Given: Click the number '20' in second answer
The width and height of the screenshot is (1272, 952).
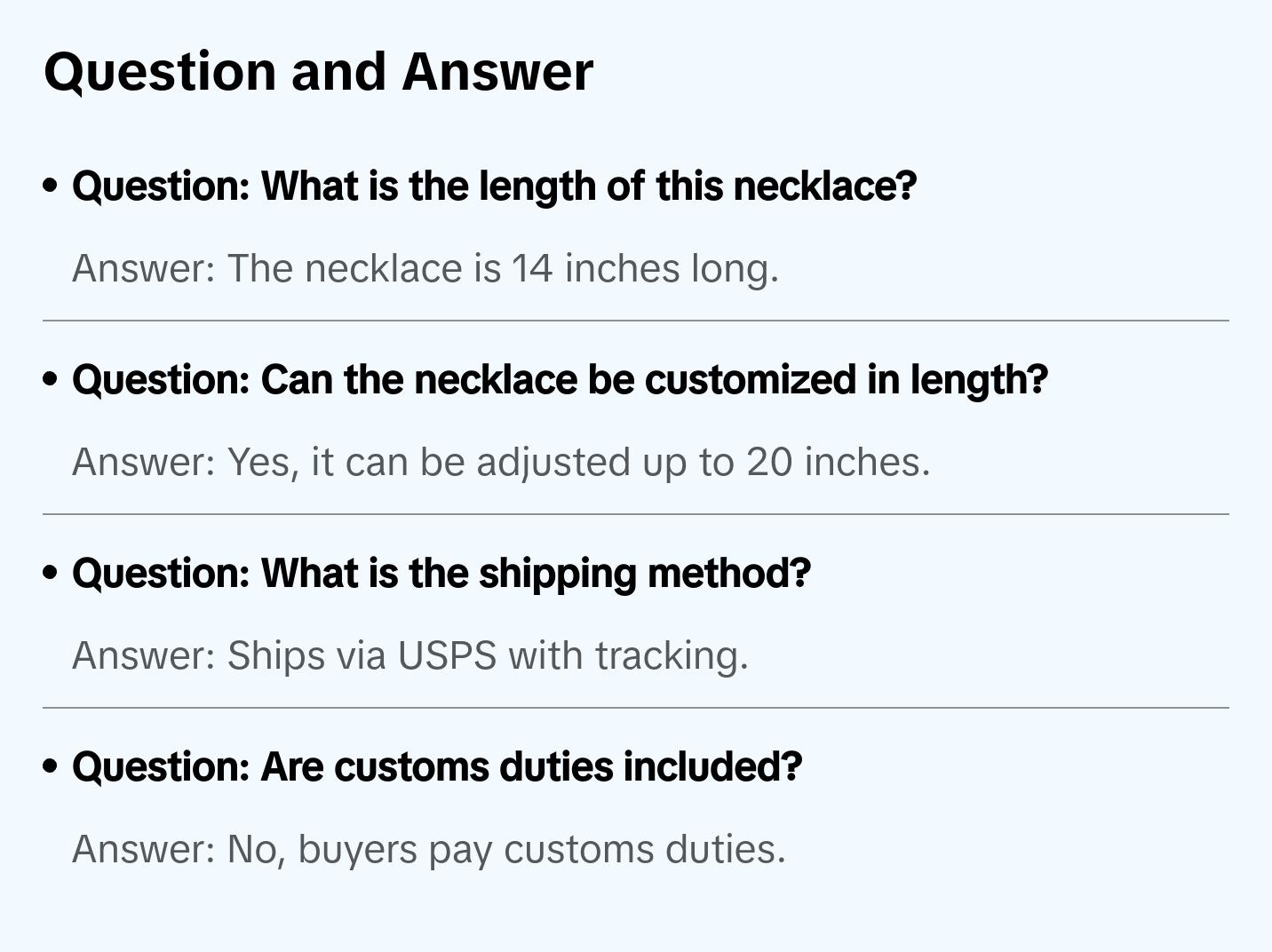Looking at the screenshot, I should (x=769, y=462).
